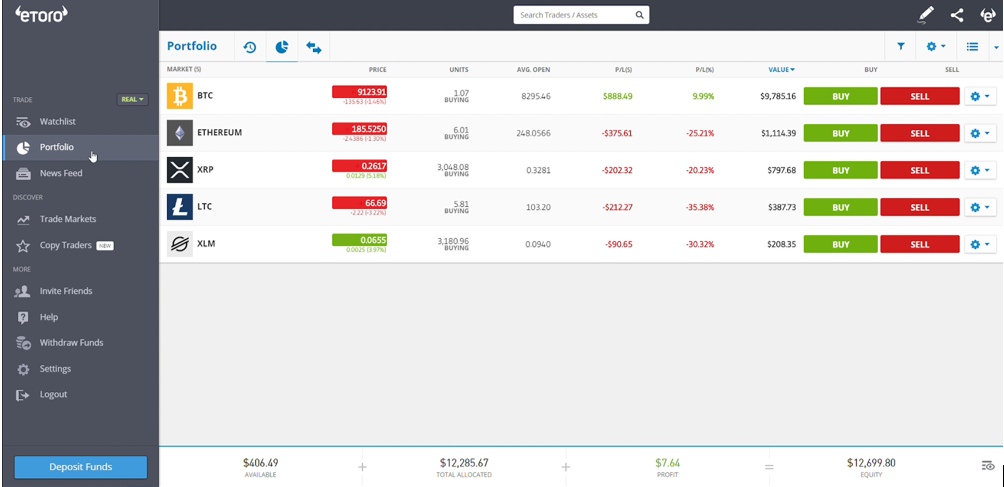1004x487 pixels.
Task: Open the portfolio gear settings dropdown
Action: (x=935, y=46)
